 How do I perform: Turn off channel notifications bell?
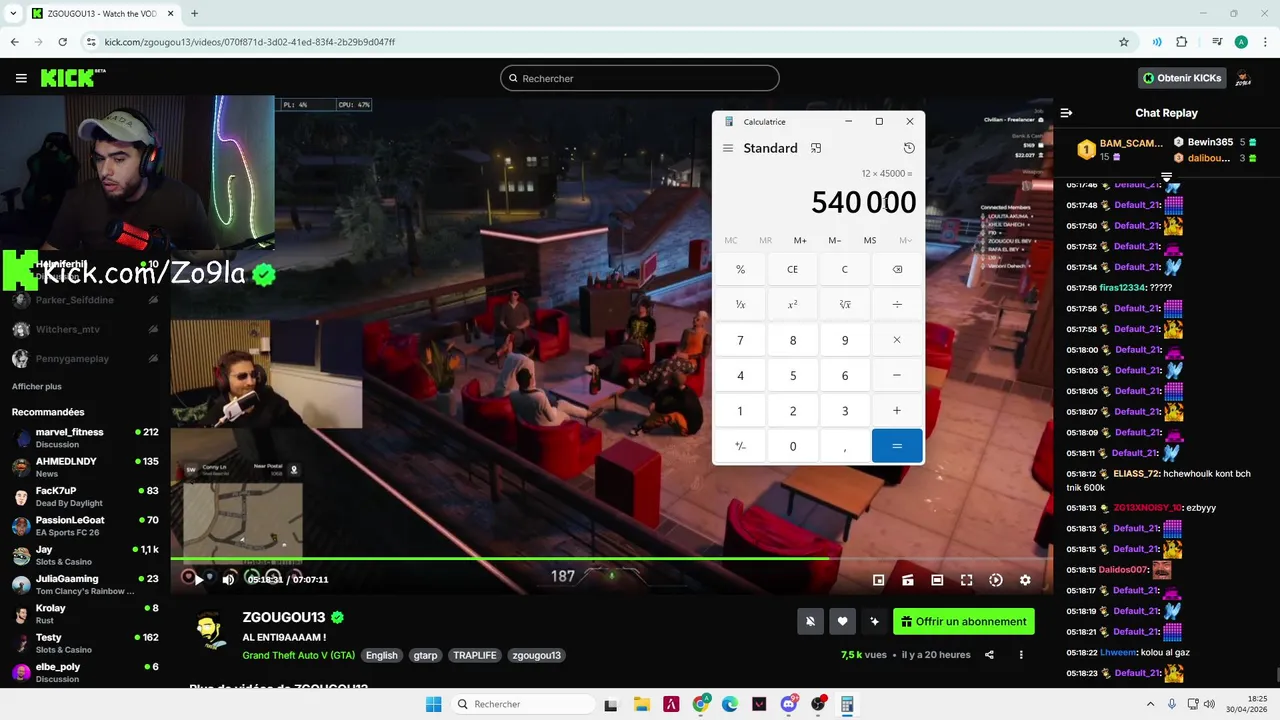(x=810, y=621)
